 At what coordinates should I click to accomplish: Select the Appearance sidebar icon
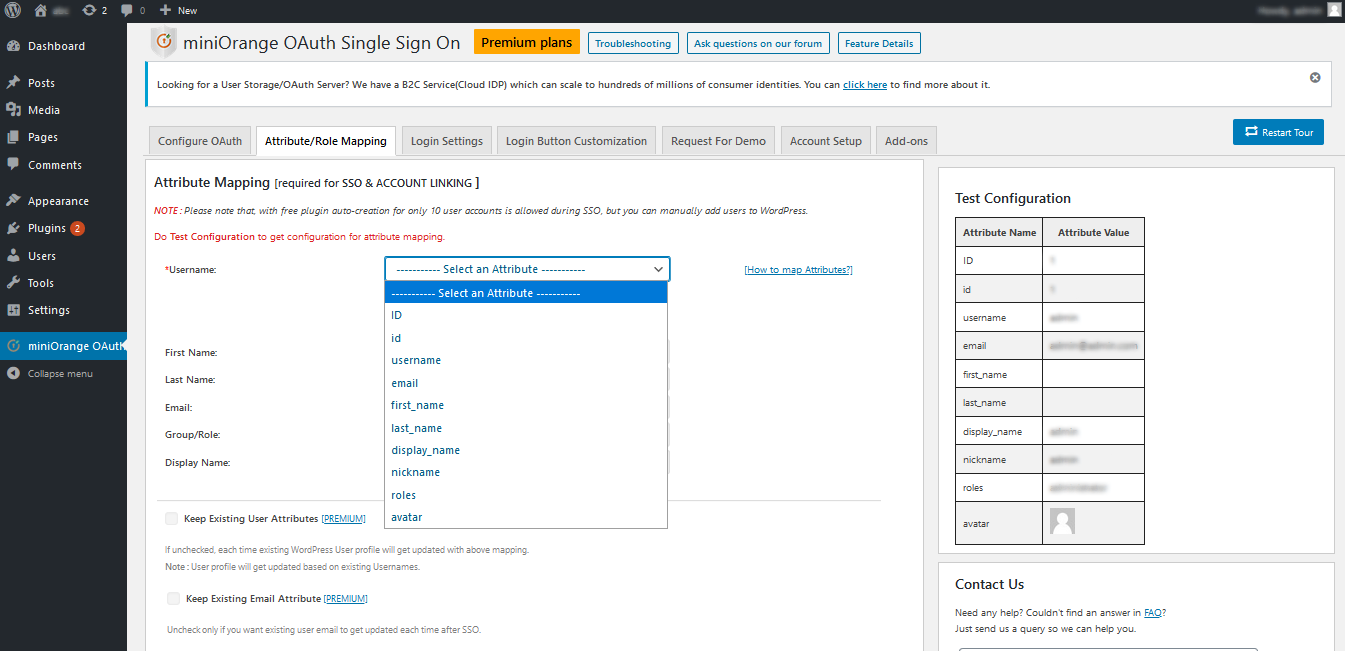tap(14, 200)
